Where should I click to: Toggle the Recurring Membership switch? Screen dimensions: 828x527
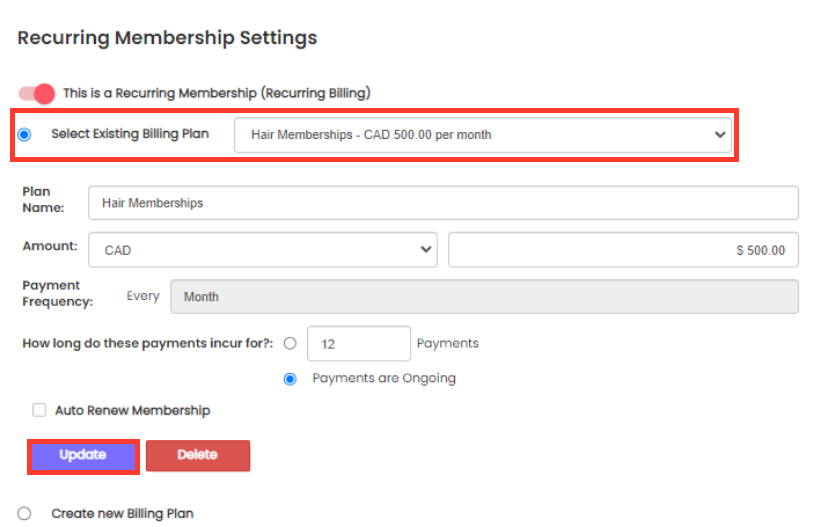37,93
